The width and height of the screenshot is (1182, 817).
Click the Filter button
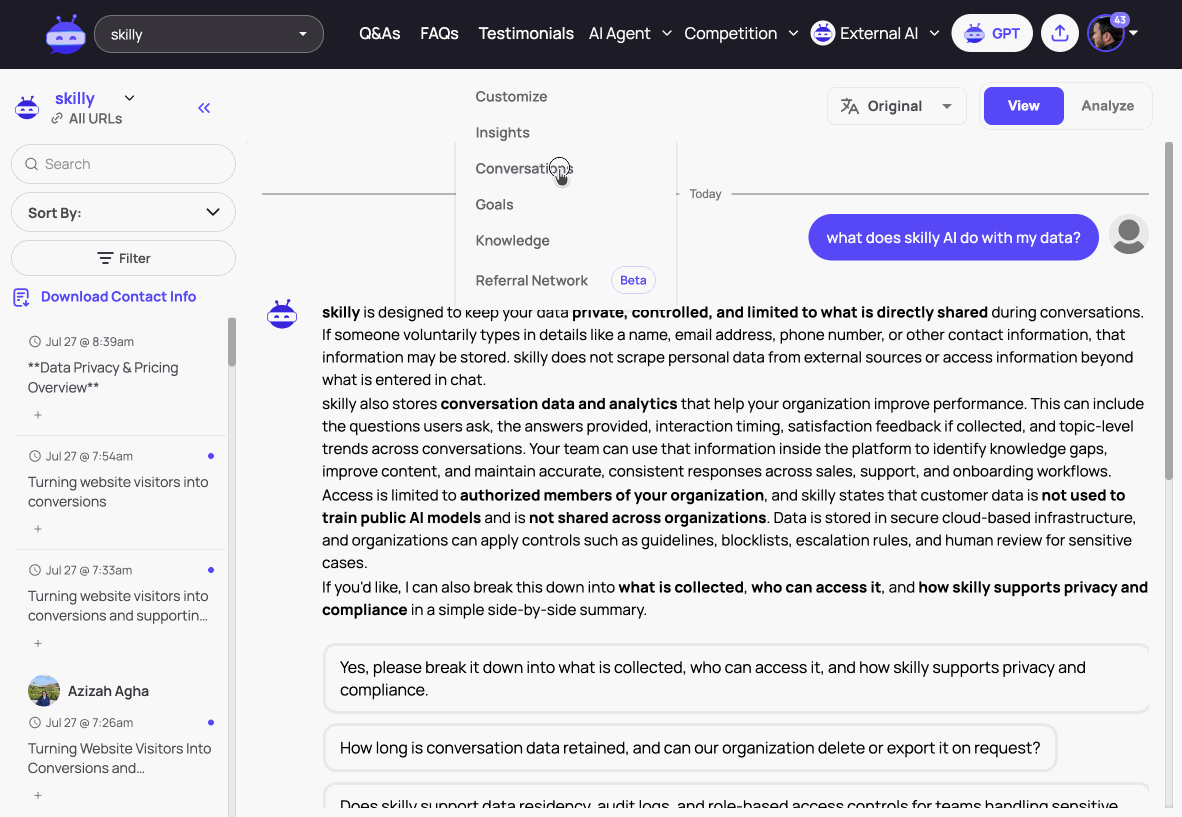pos(123,259)
